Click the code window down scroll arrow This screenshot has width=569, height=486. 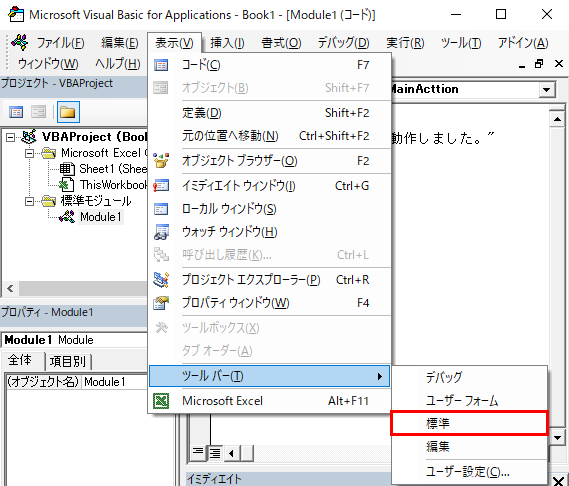557,437
